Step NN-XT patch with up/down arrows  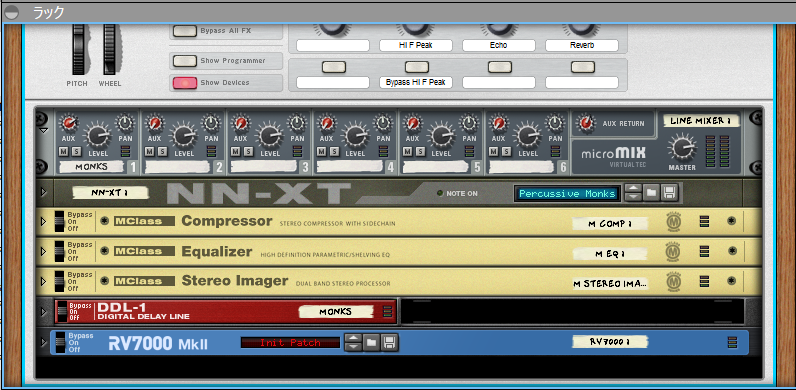pos(633,192)
